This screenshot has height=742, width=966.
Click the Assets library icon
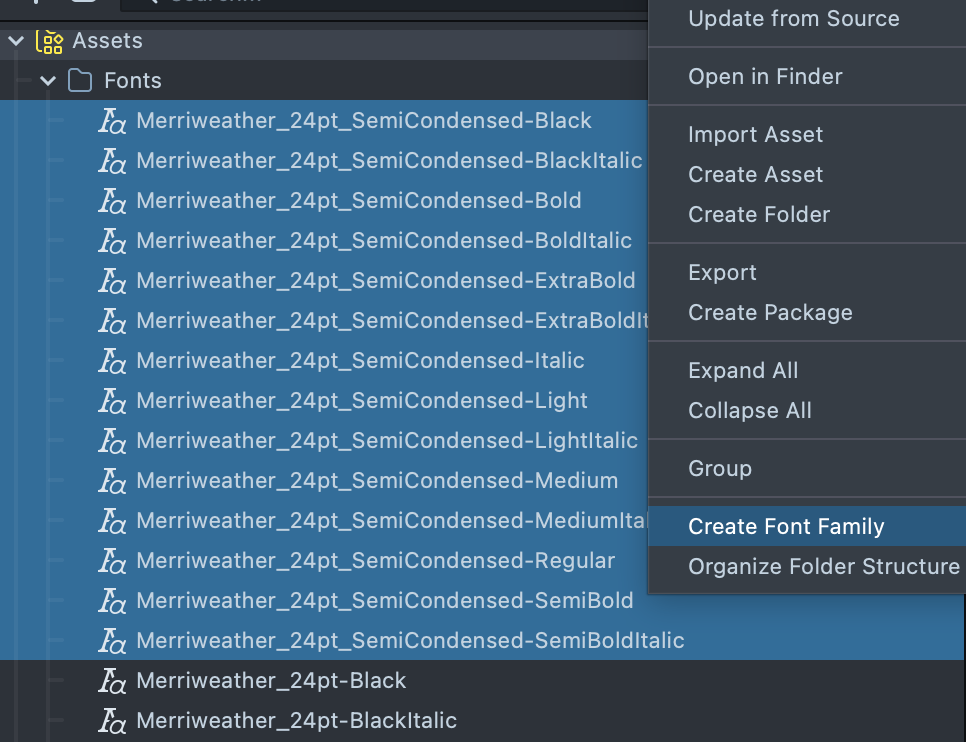pyautogui.click(x=49, y=41)
